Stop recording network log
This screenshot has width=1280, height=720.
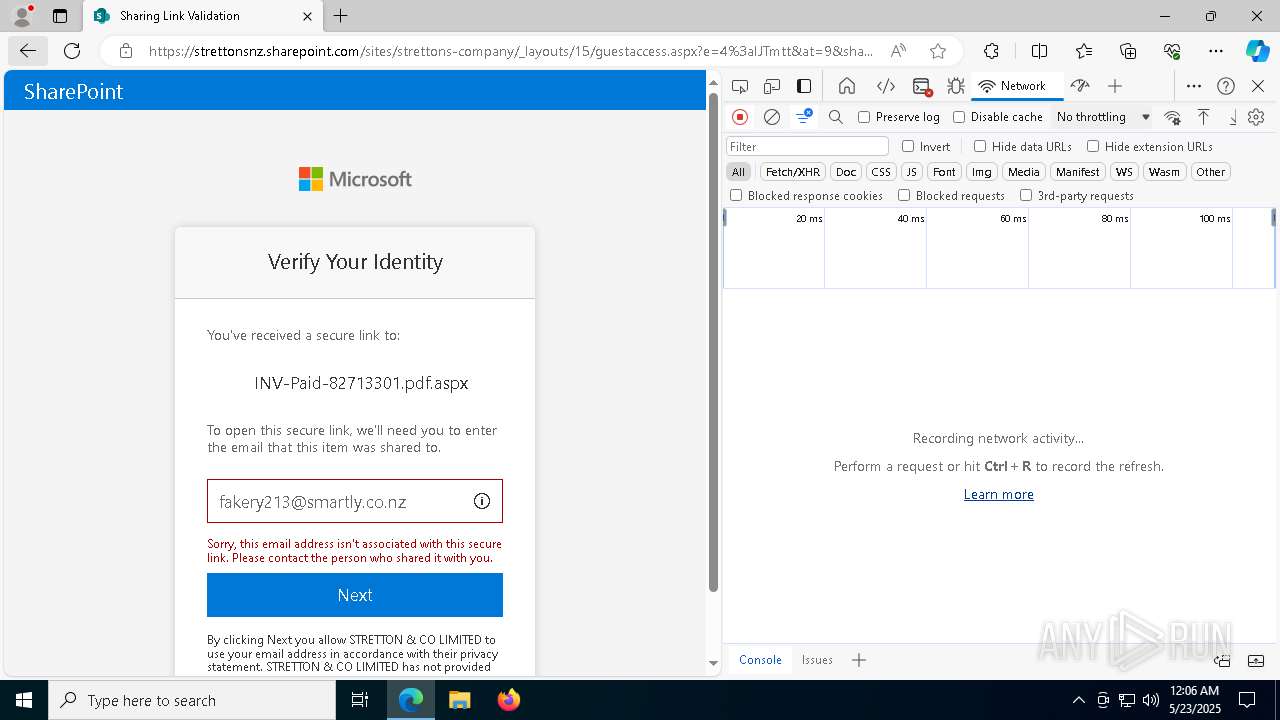click(740, 117)
